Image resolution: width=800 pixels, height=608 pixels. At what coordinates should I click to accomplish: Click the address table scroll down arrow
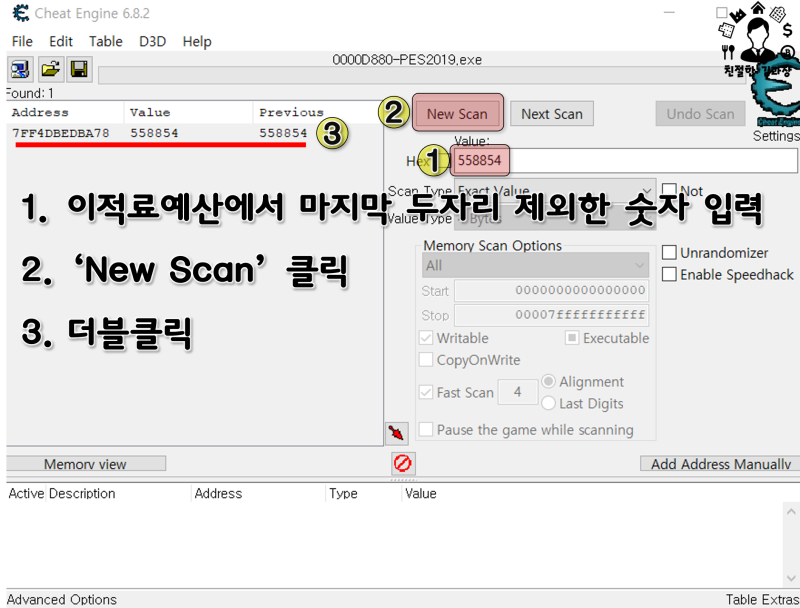point(791,578)
